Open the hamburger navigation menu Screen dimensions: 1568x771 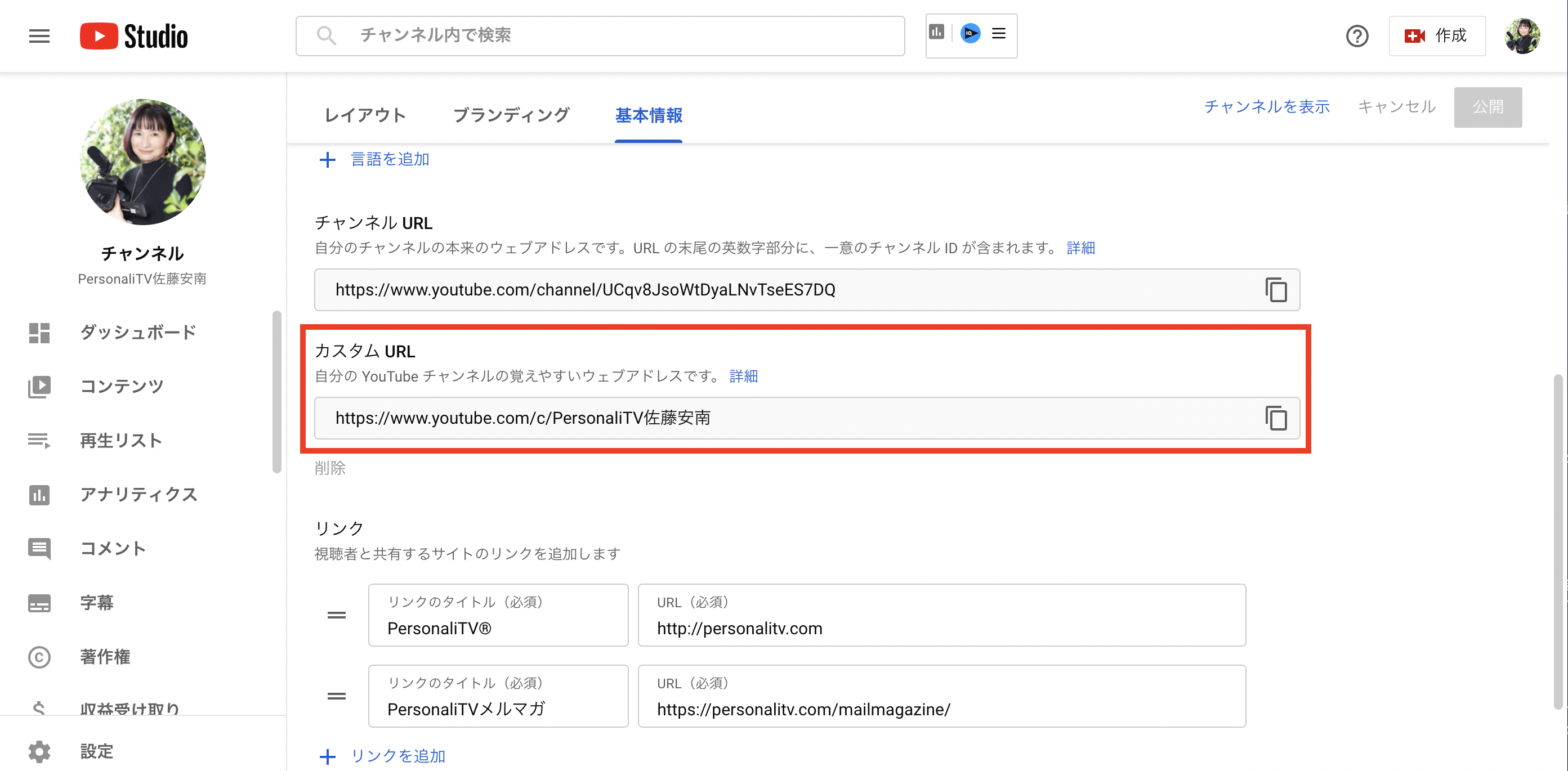[39, 36]
